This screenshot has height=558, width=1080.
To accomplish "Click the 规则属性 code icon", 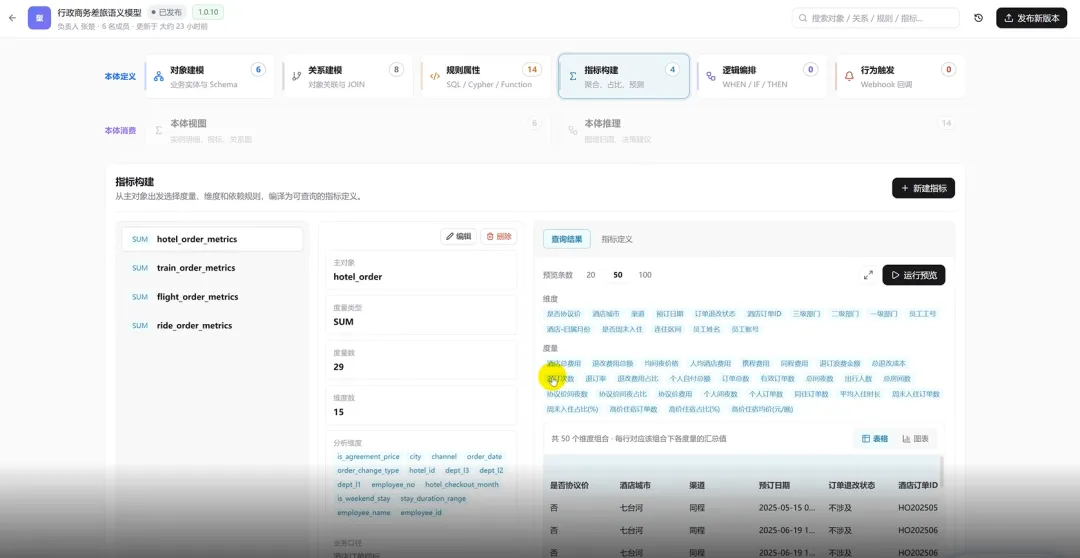I will (x=435, y=76).
